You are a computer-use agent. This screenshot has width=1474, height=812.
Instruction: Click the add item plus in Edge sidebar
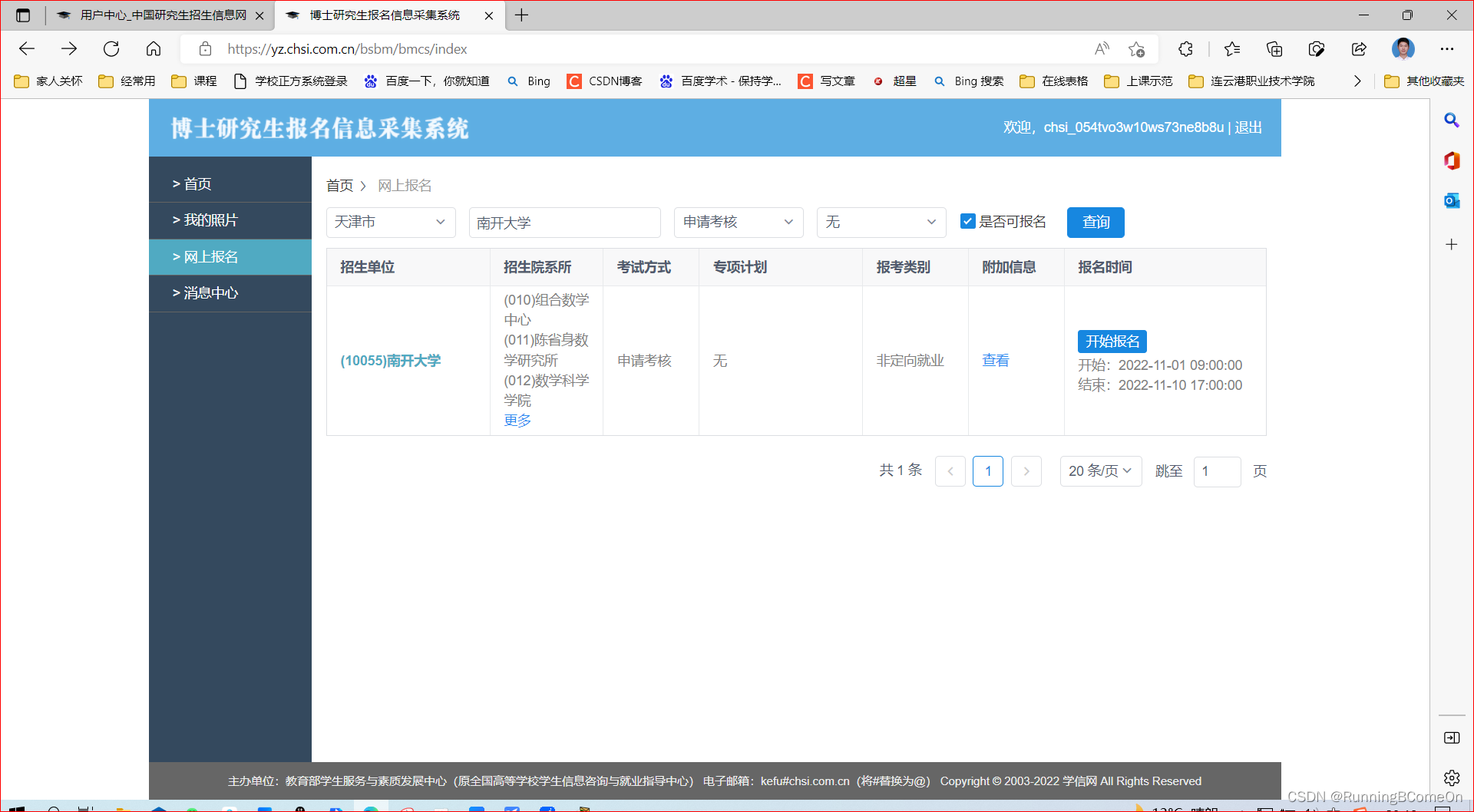point(1451,244)
